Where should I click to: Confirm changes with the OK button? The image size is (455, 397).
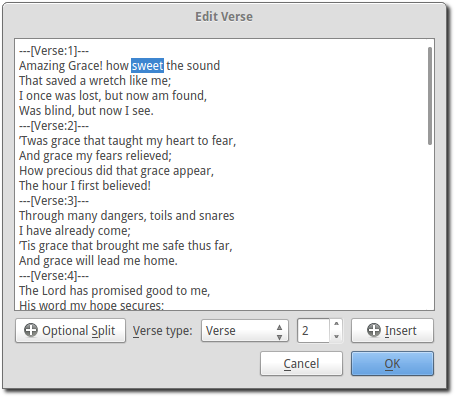tap(392, 363)
